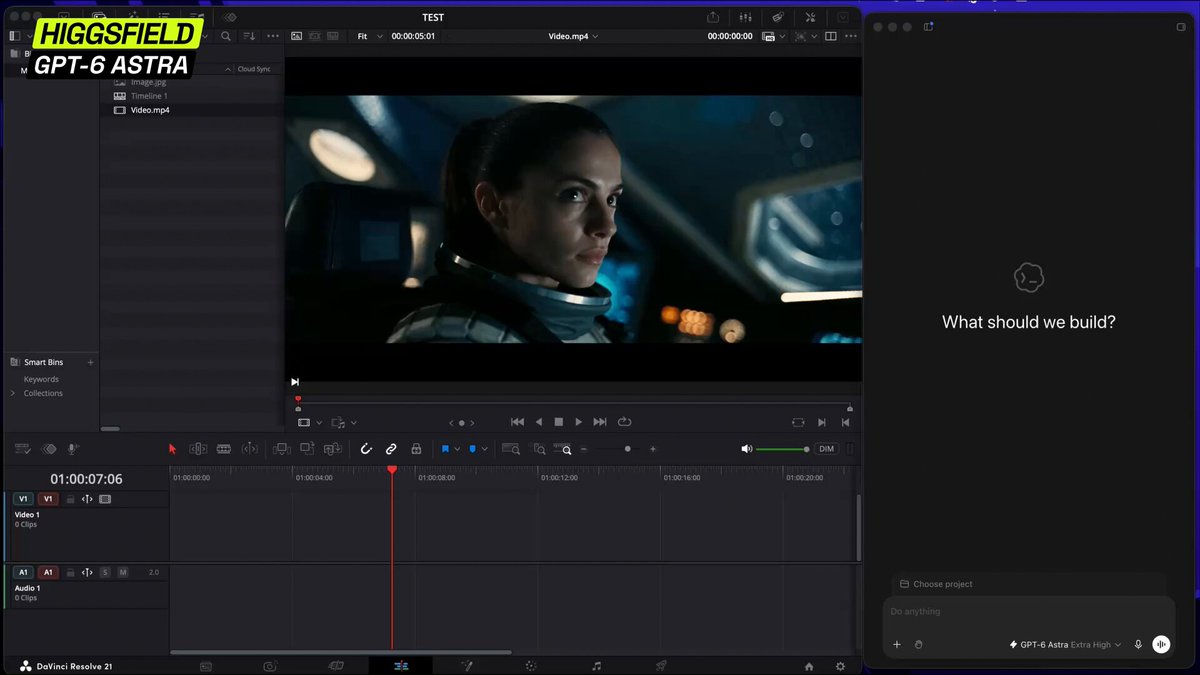The height and width of the screenshot is (675, 1200).
Task: Open the flag color dropdown arrow
Action: [x=457, y=449]
